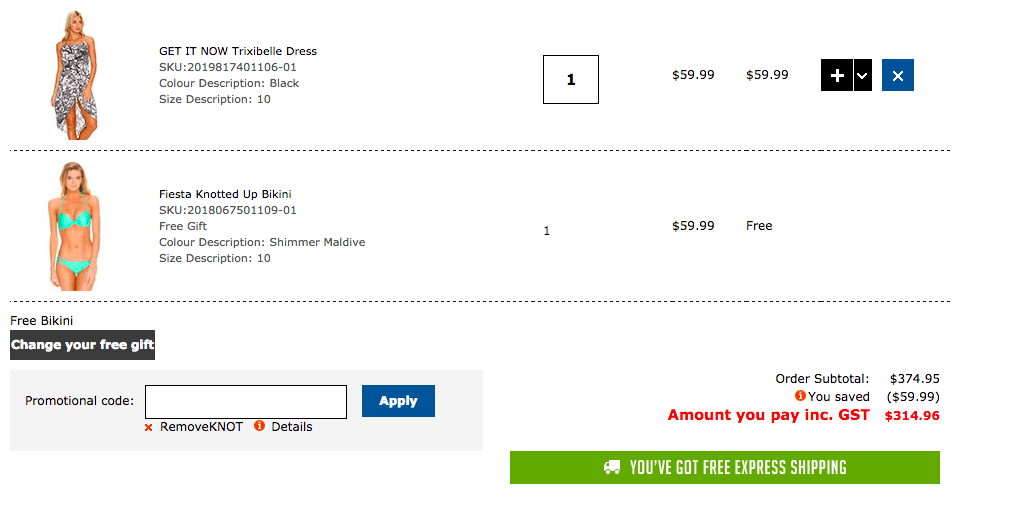Click the Free Bikini label

(41, 321)
